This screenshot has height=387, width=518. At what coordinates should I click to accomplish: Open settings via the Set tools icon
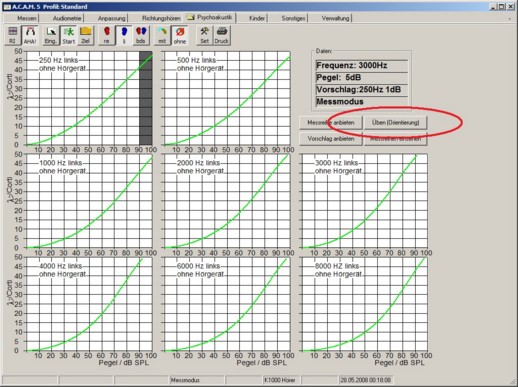coord(204,35)
